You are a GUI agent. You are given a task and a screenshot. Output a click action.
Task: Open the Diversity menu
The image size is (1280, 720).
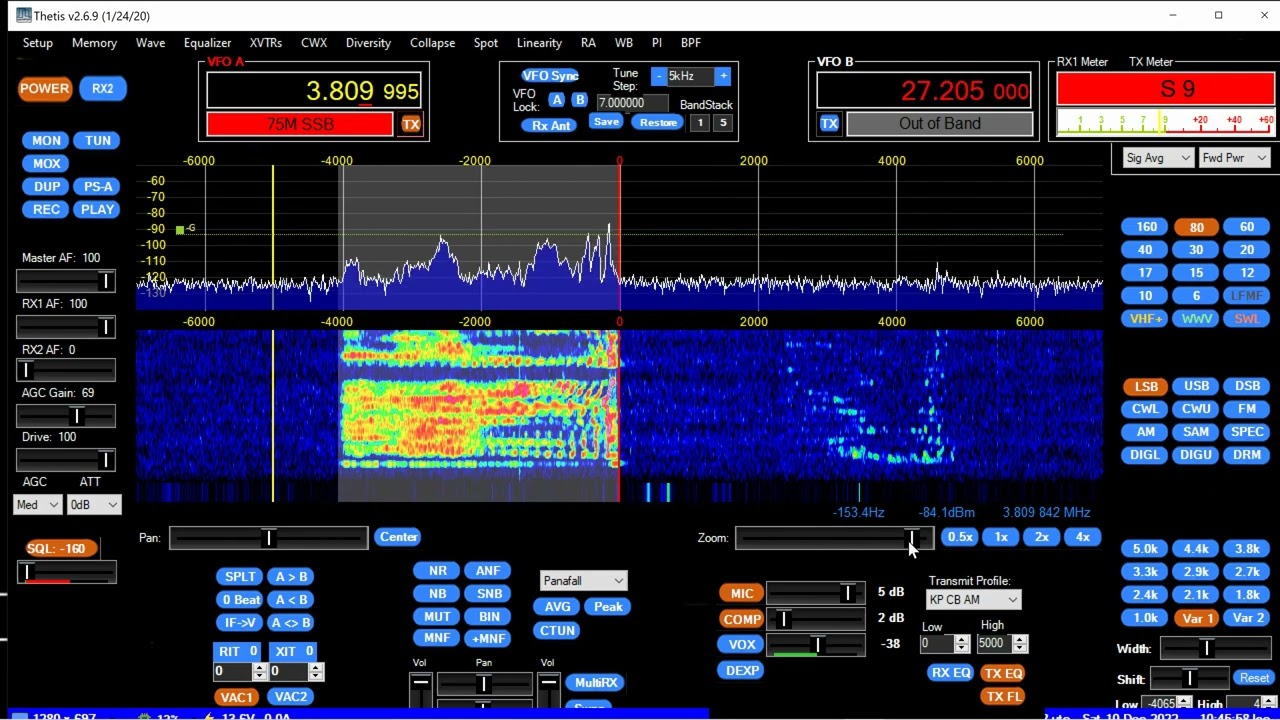[368, 43]
